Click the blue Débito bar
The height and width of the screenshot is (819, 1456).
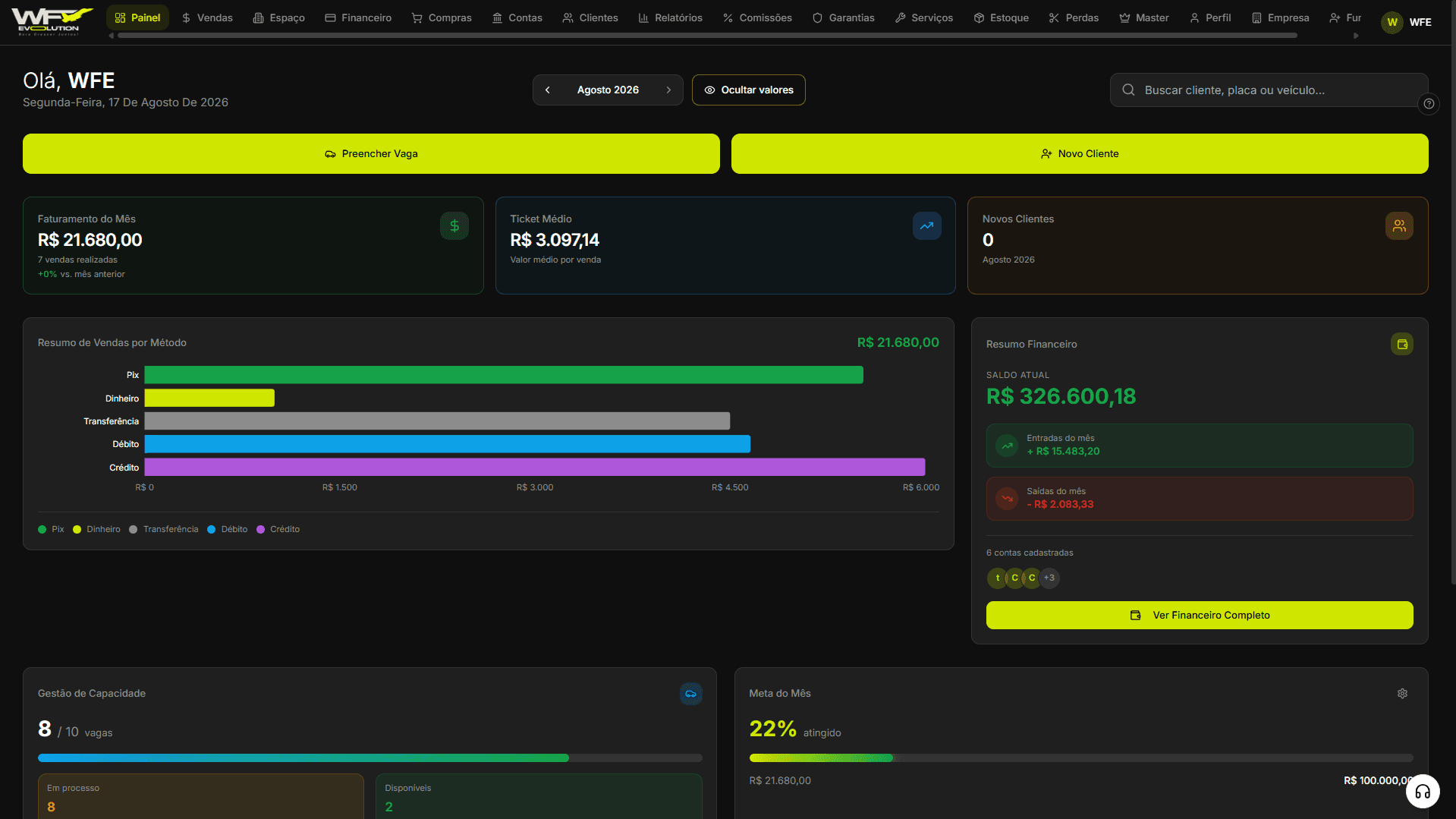448,444
